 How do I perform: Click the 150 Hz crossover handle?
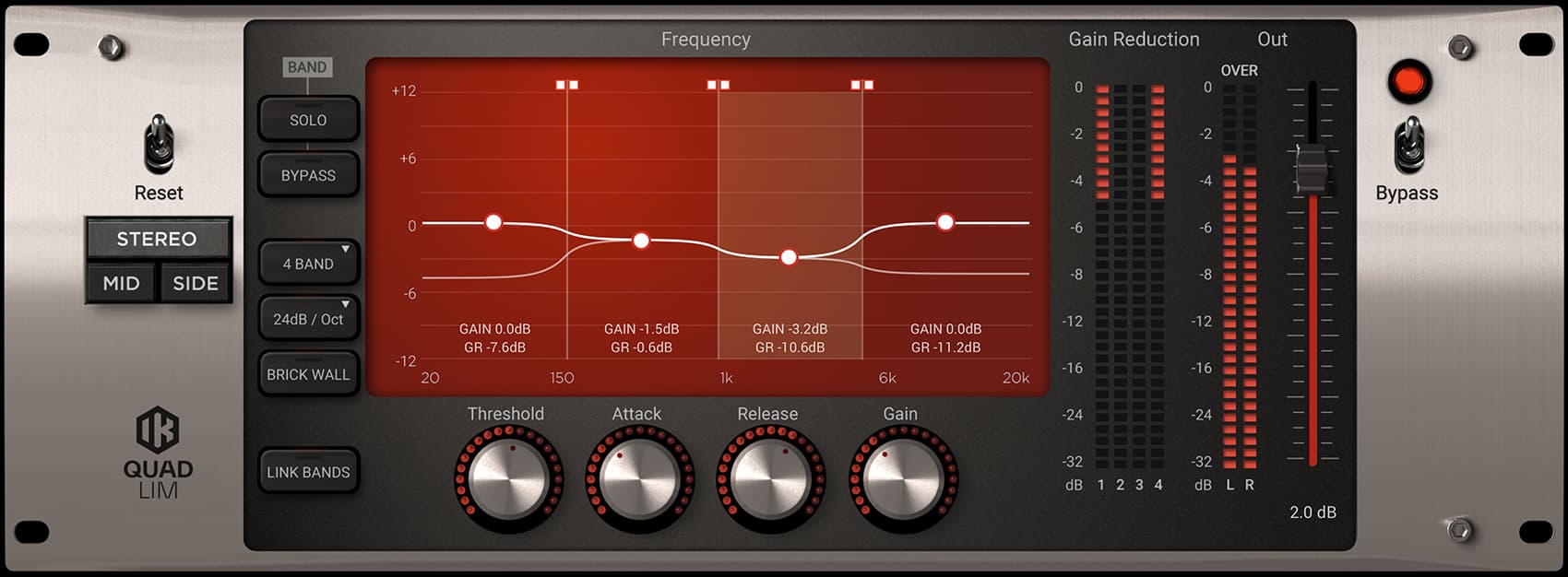(566, 85)
